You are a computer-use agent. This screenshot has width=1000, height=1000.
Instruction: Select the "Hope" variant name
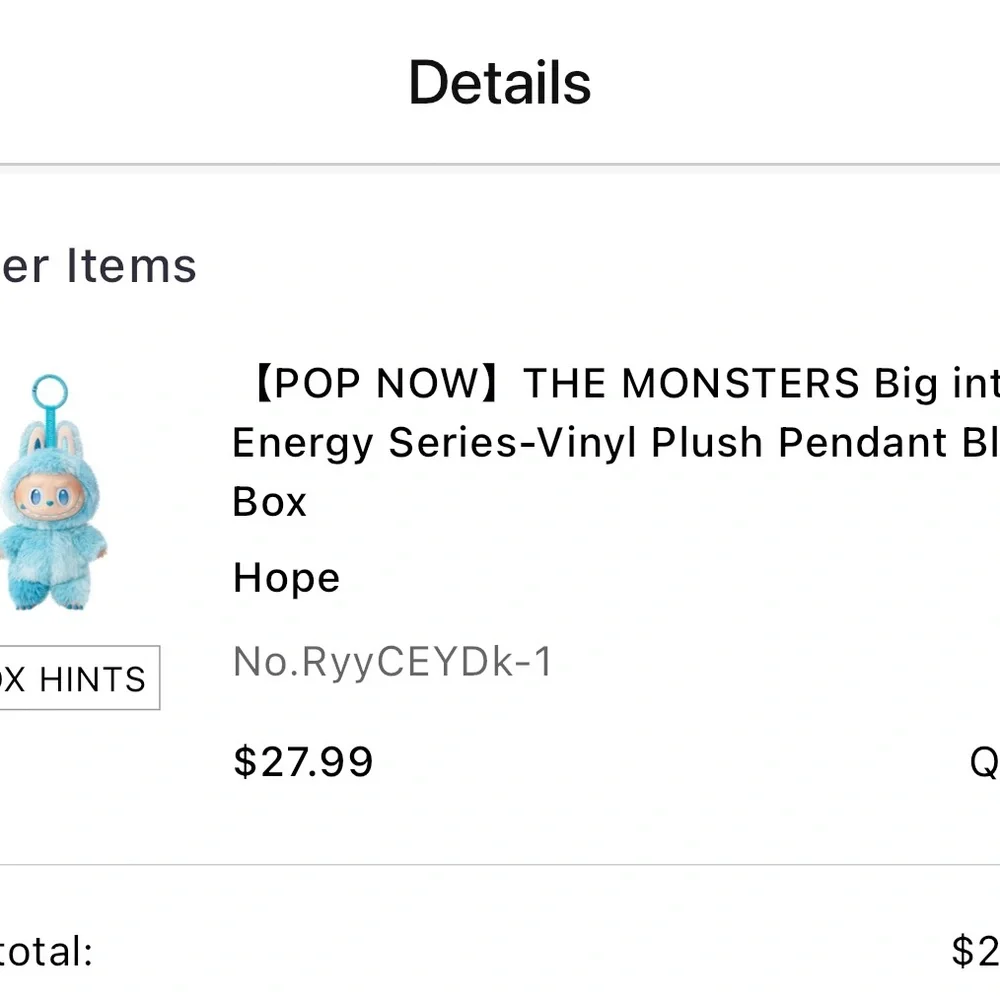coord(286,578)
